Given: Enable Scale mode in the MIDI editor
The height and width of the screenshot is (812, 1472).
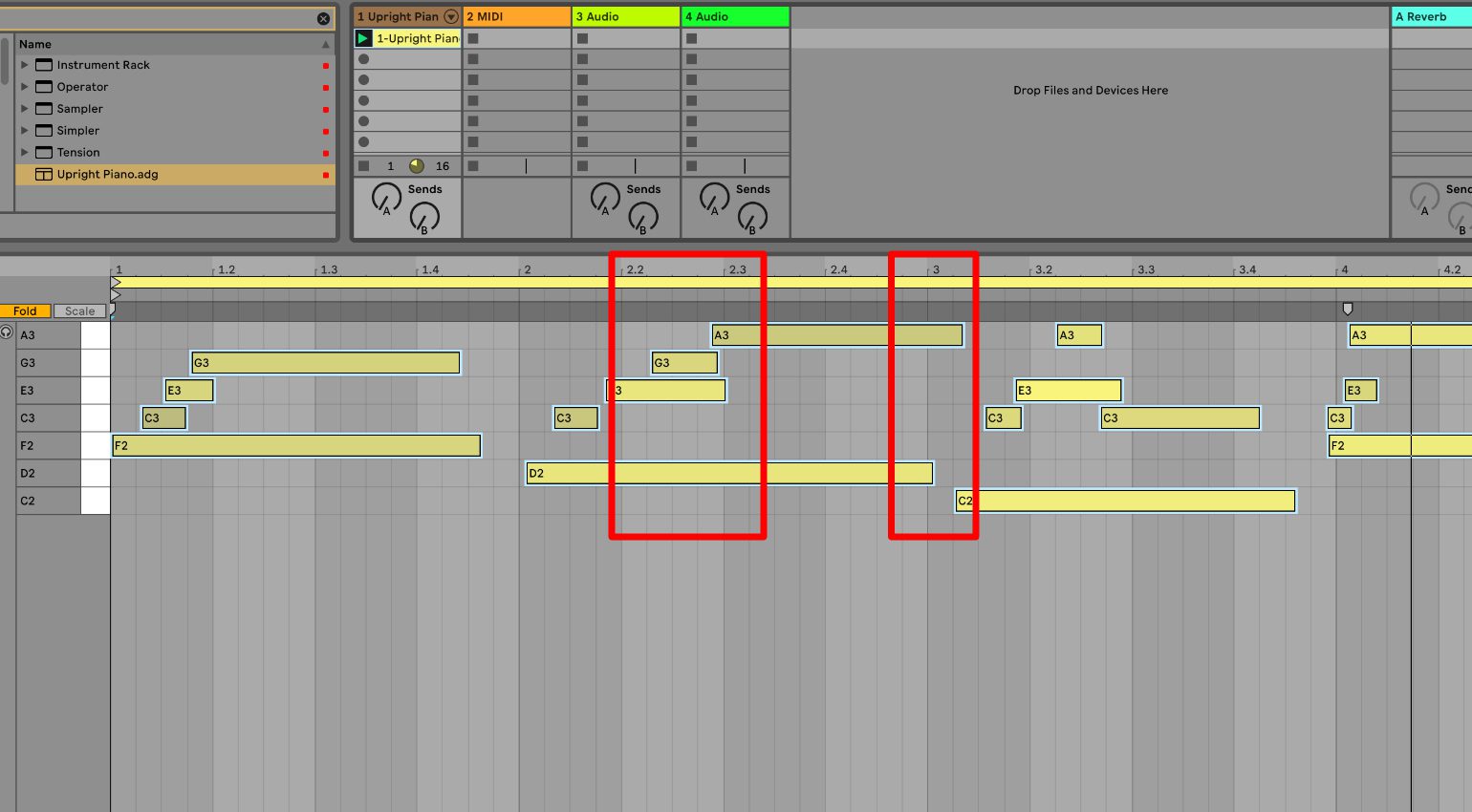Looking at the screenshot, I should click(x=78, y=310).
